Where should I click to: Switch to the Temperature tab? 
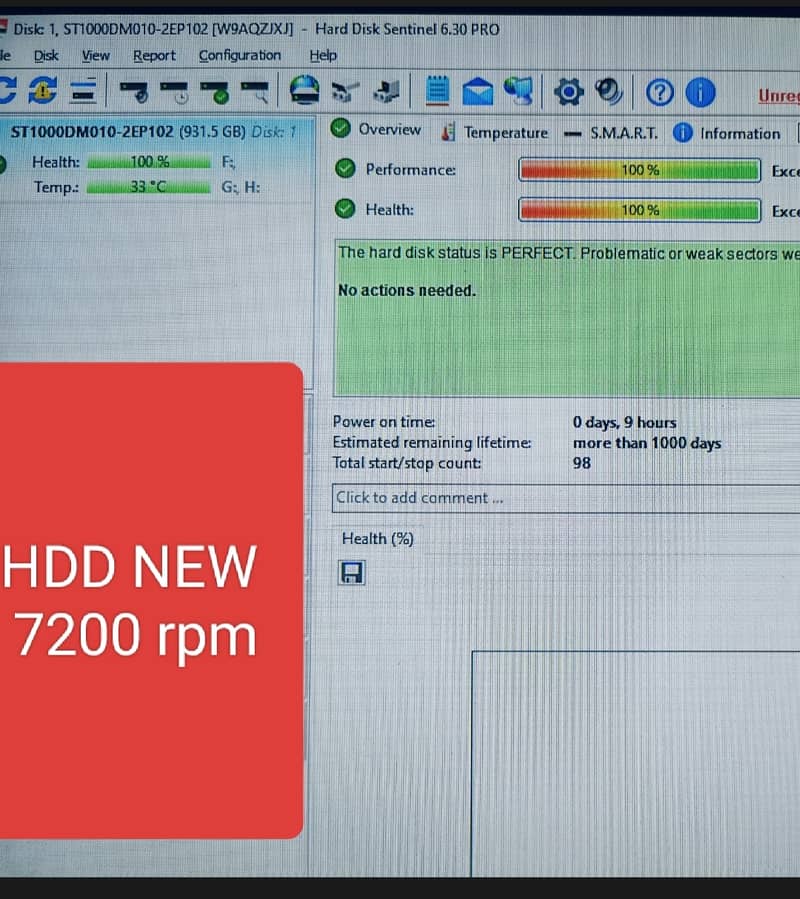(x=494, y=132)
